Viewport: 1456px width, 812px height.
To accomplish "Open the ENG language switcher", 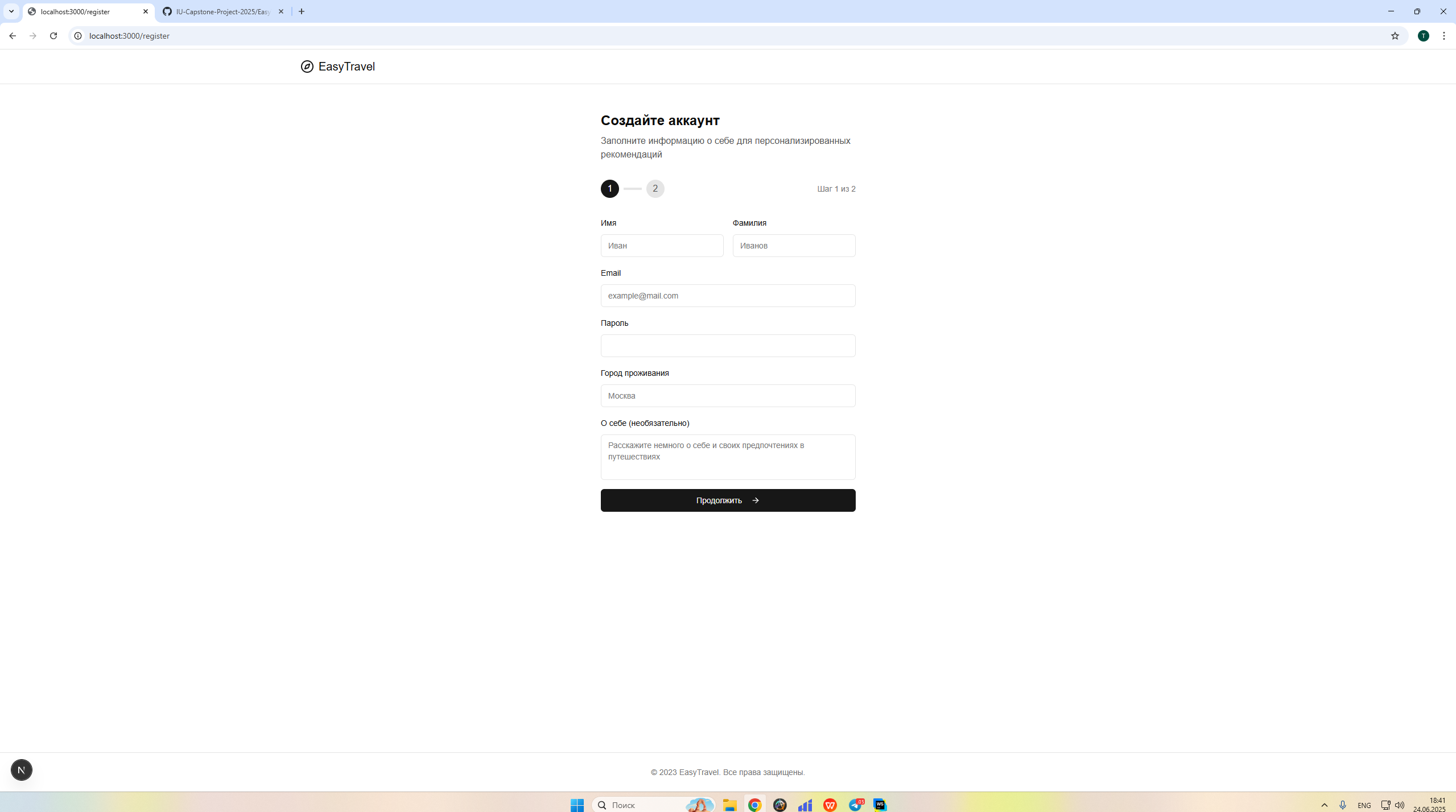I will click(1364, 805).
